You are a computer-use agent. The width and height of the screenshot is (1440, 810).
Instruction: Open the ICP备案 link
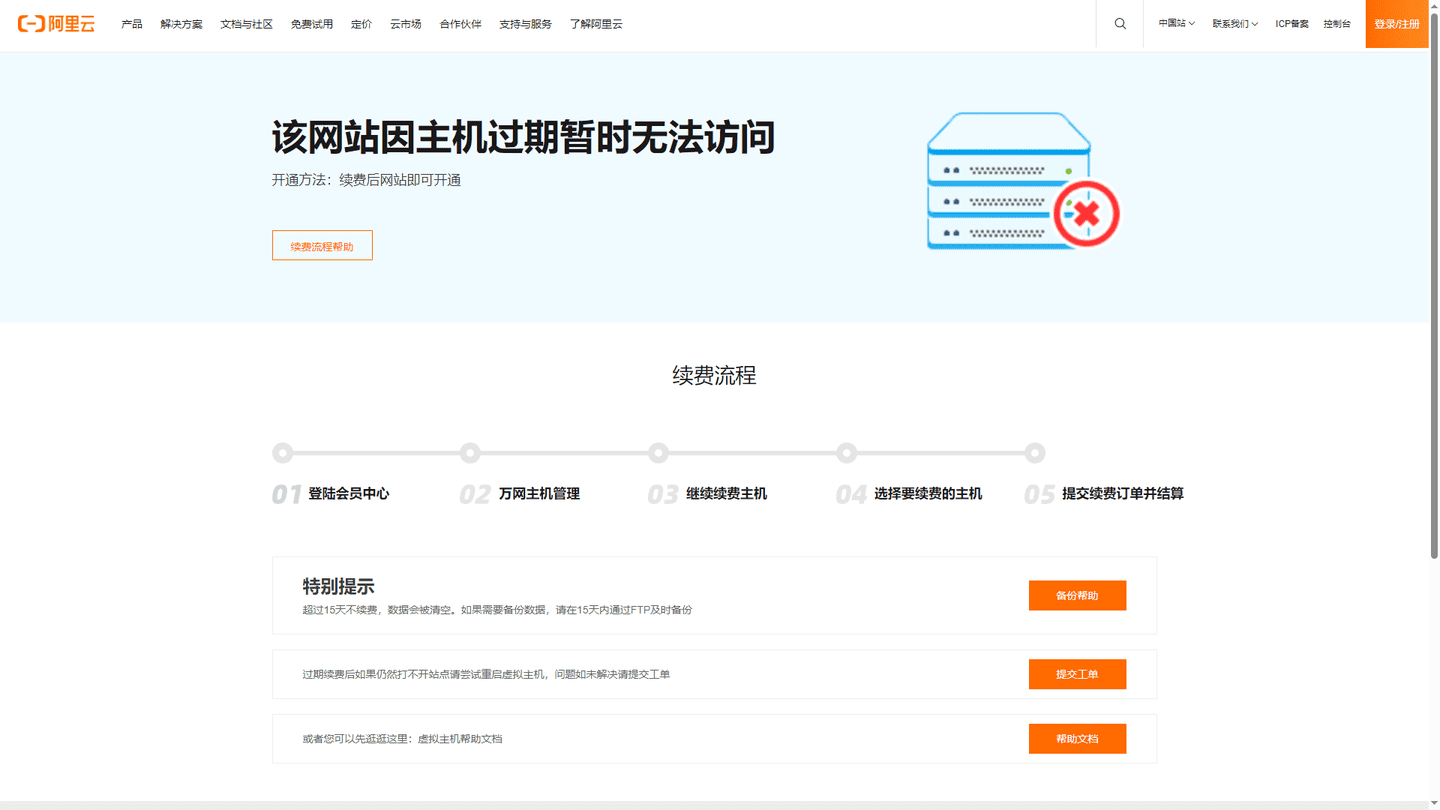click(1292, 24)
